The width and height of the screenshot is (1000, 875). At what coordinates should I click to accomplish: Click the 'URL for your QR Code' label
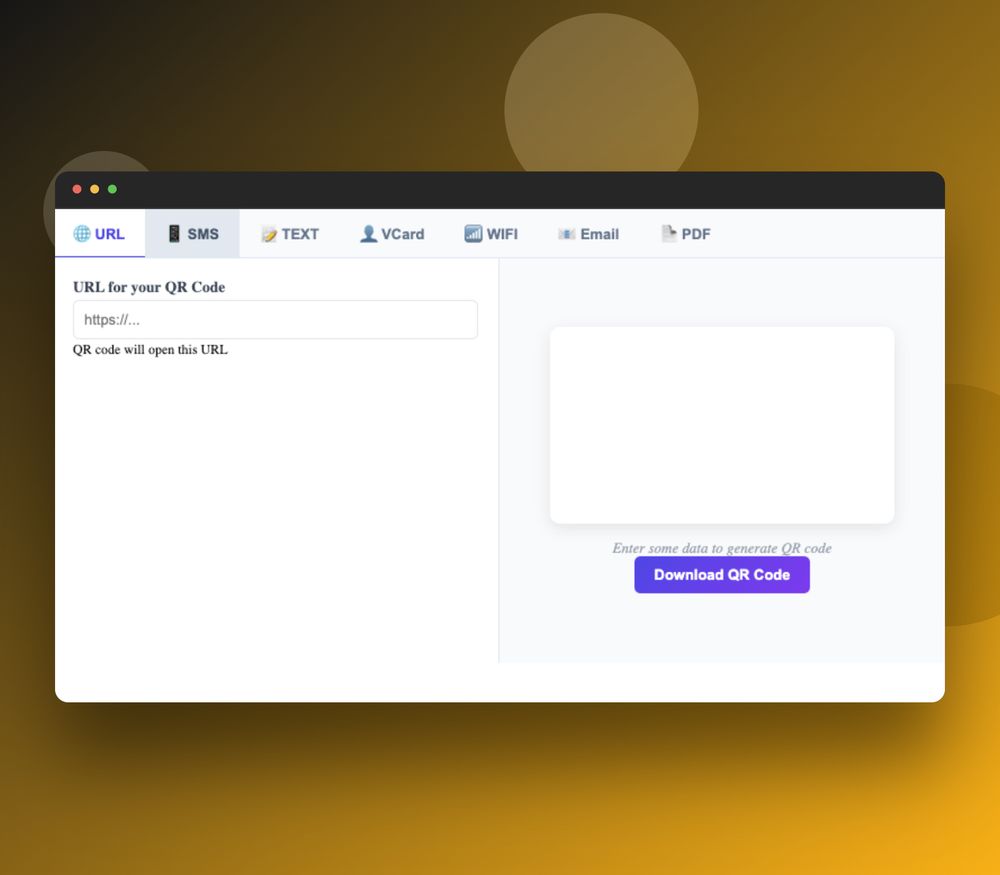(149, 287)
